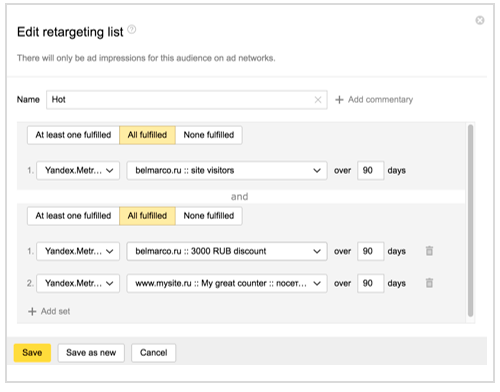500x392 pixels.
Task: Open Yandex.Metr dropdown for My great counter row
Action: coord(78,283)
